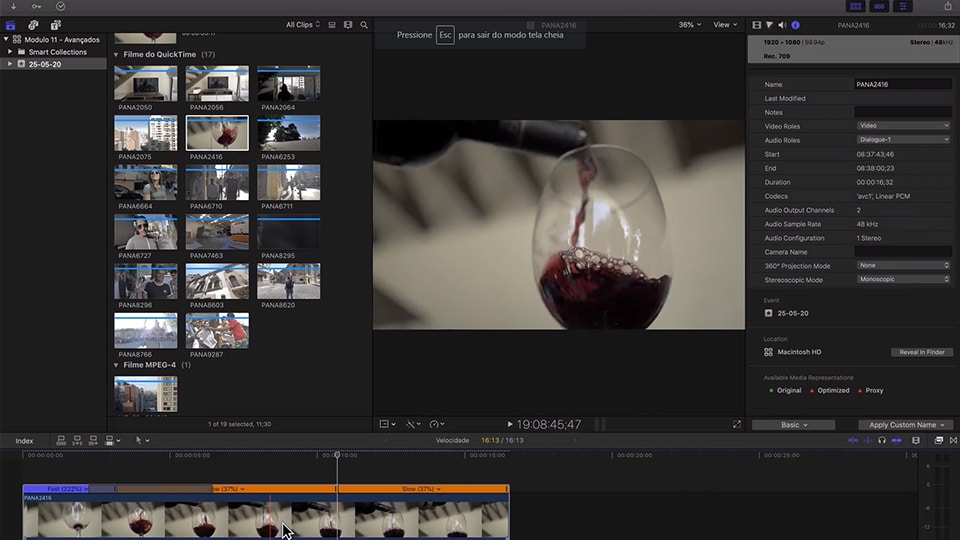Toggle the Inspector panel visibility button

point(903,6)
